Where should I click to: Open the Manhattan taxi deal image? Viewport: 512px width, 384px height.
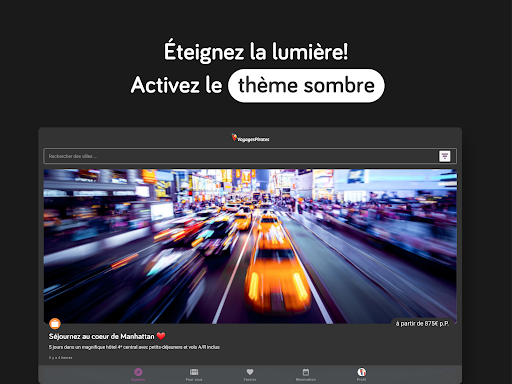point(250,246)
